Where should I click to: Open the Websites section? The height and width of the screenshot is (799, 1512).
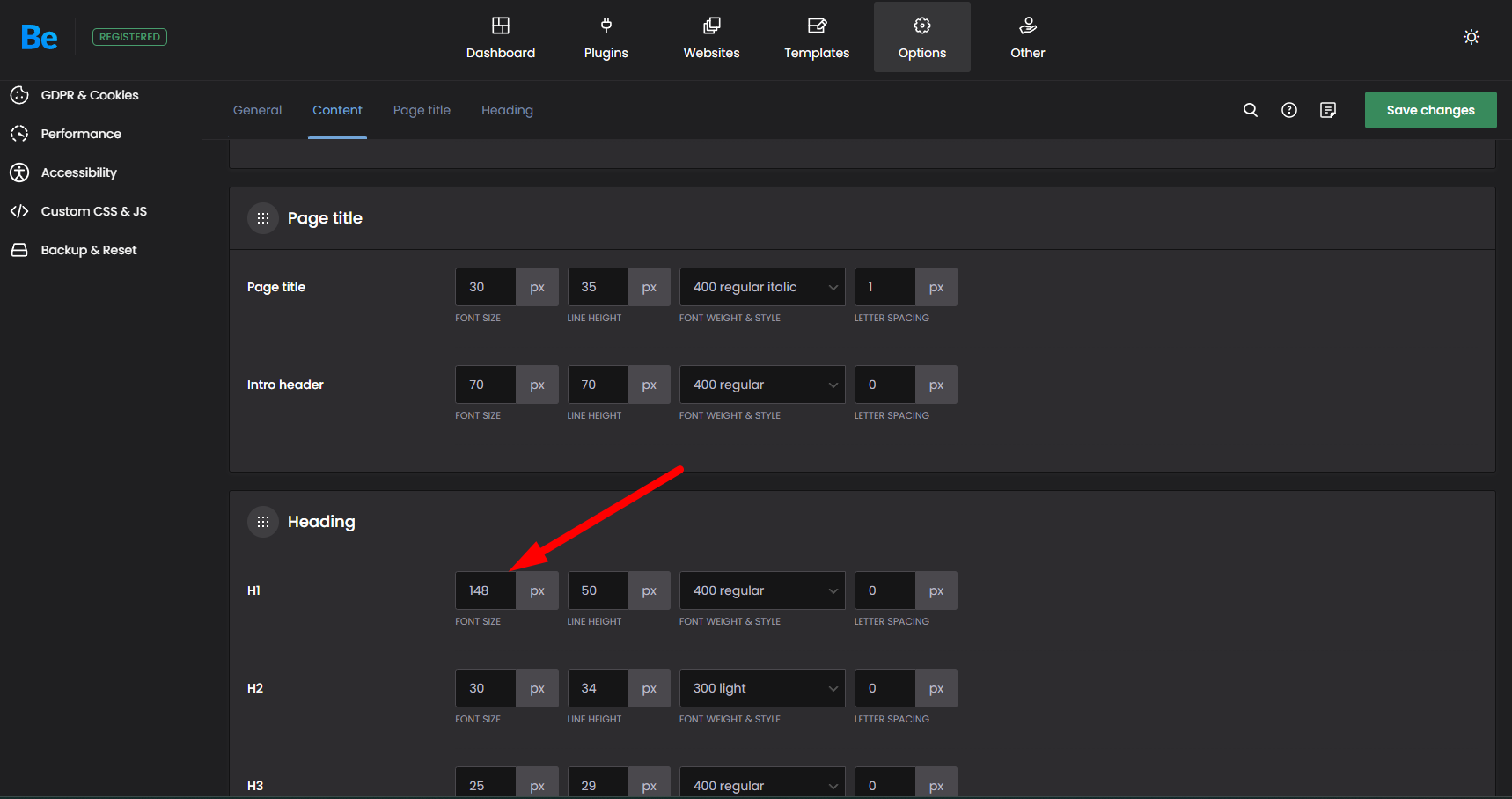coord(711,38)
